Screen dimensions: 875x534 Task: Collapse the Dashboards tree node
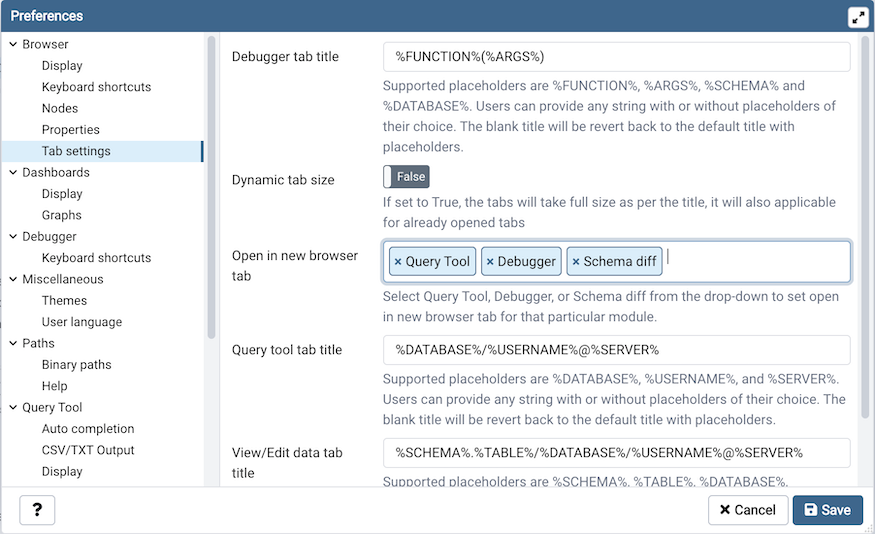[x=13, y=172]
